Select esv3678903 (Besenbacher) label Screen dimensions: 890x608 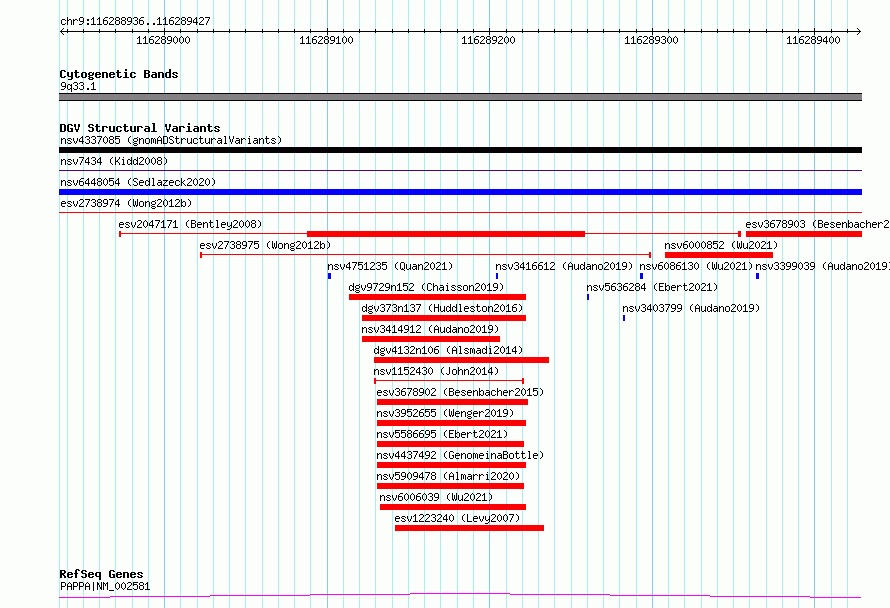pos(817,224)
